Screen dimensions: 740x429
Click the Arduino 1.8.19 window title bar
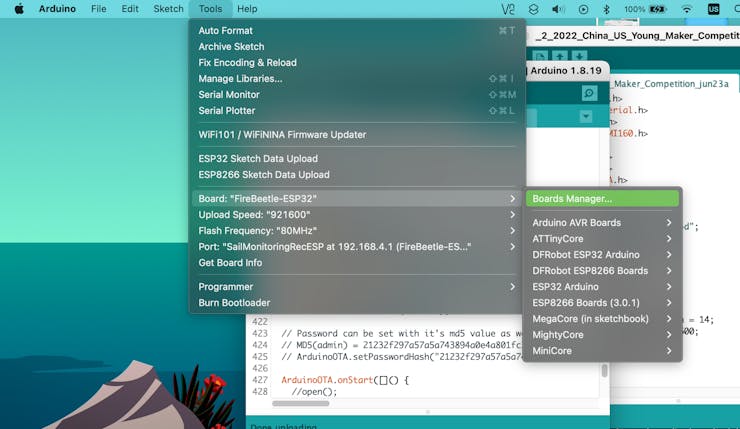click(566, 71)
